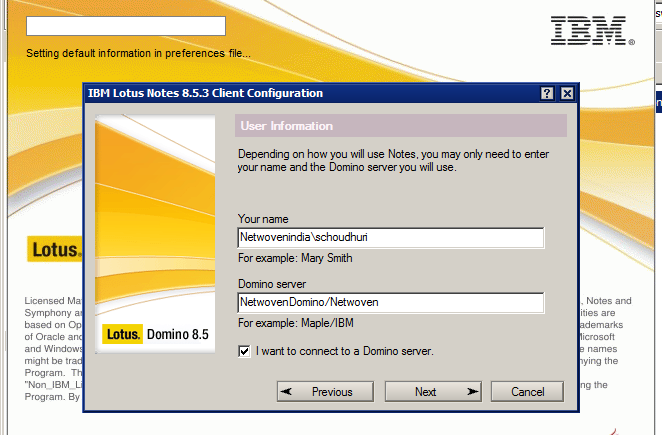The width and height of the screenshot is (662, 435).
Task: Click the setup progress bar on splash screen
Action: 126,26
